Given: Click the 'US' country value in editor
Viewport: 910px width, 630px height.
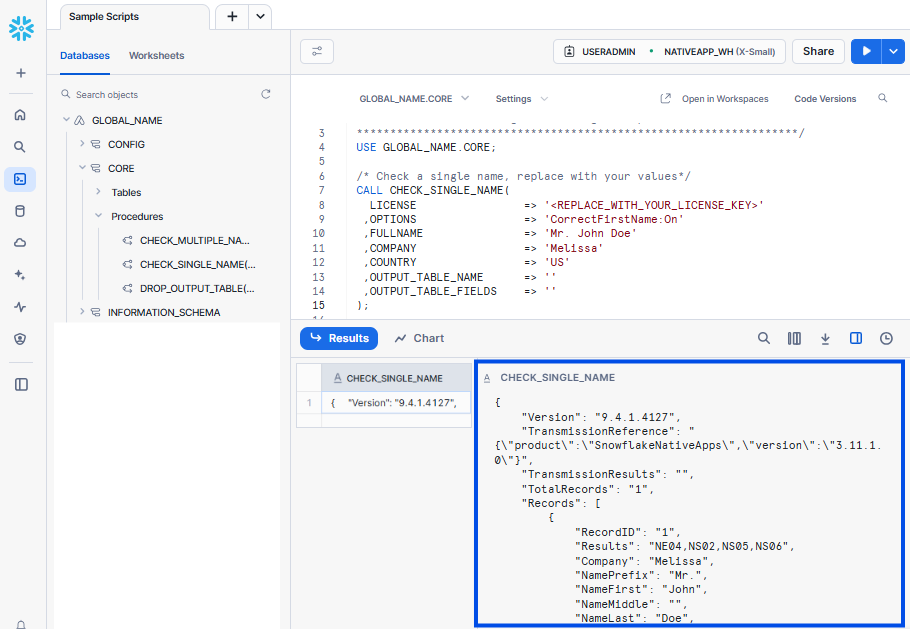Looking at the screenshot, I should click(x=557, y=262).
